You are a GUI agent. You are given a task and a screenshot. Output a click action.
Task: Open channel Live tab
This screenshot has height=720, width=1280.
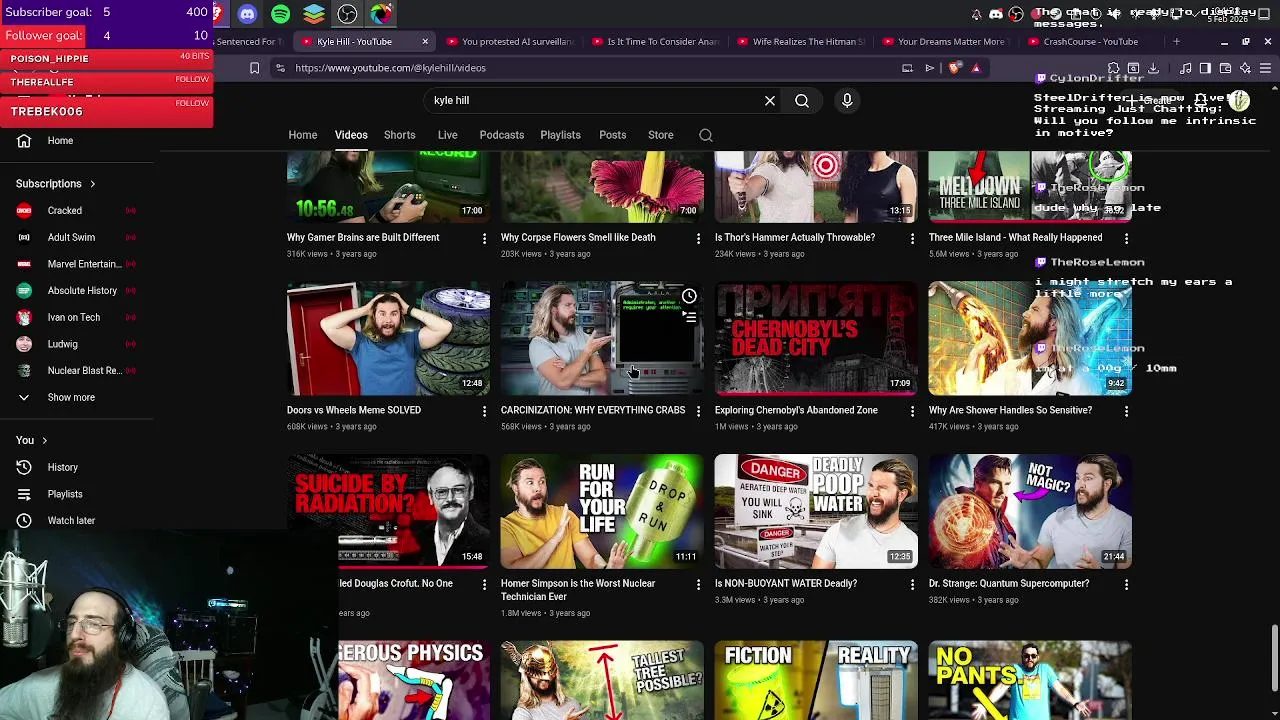pyautogui.click(x=447, y=135)
